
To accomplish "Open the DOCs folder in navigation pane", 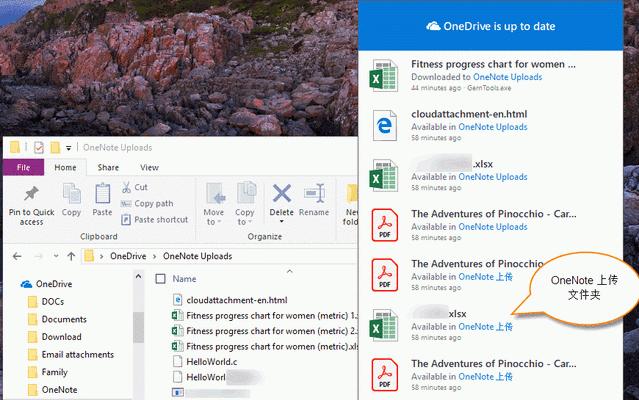I will [x=53, y=302].
